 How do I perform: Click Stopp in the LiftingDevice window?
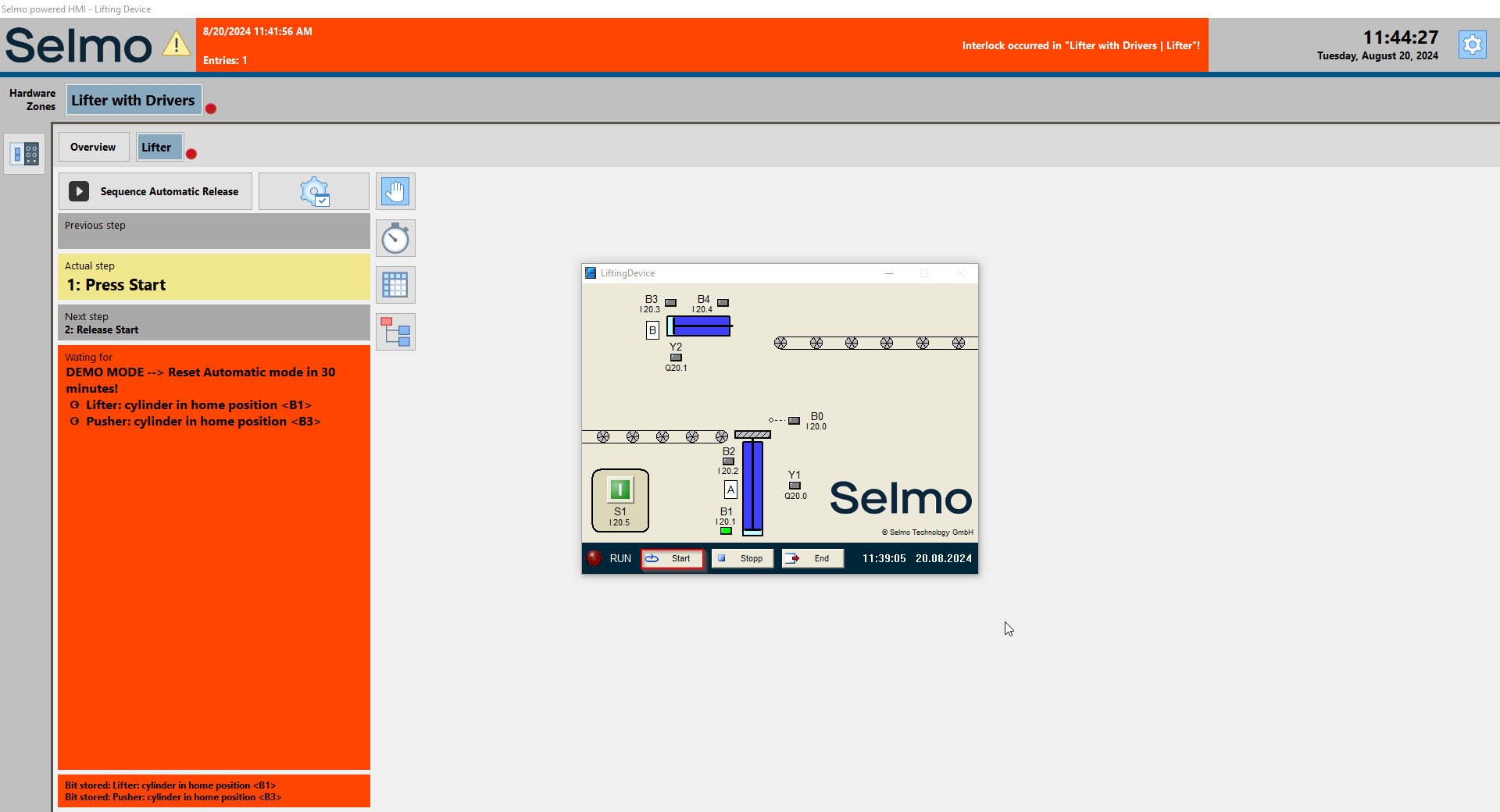(742, 558)
